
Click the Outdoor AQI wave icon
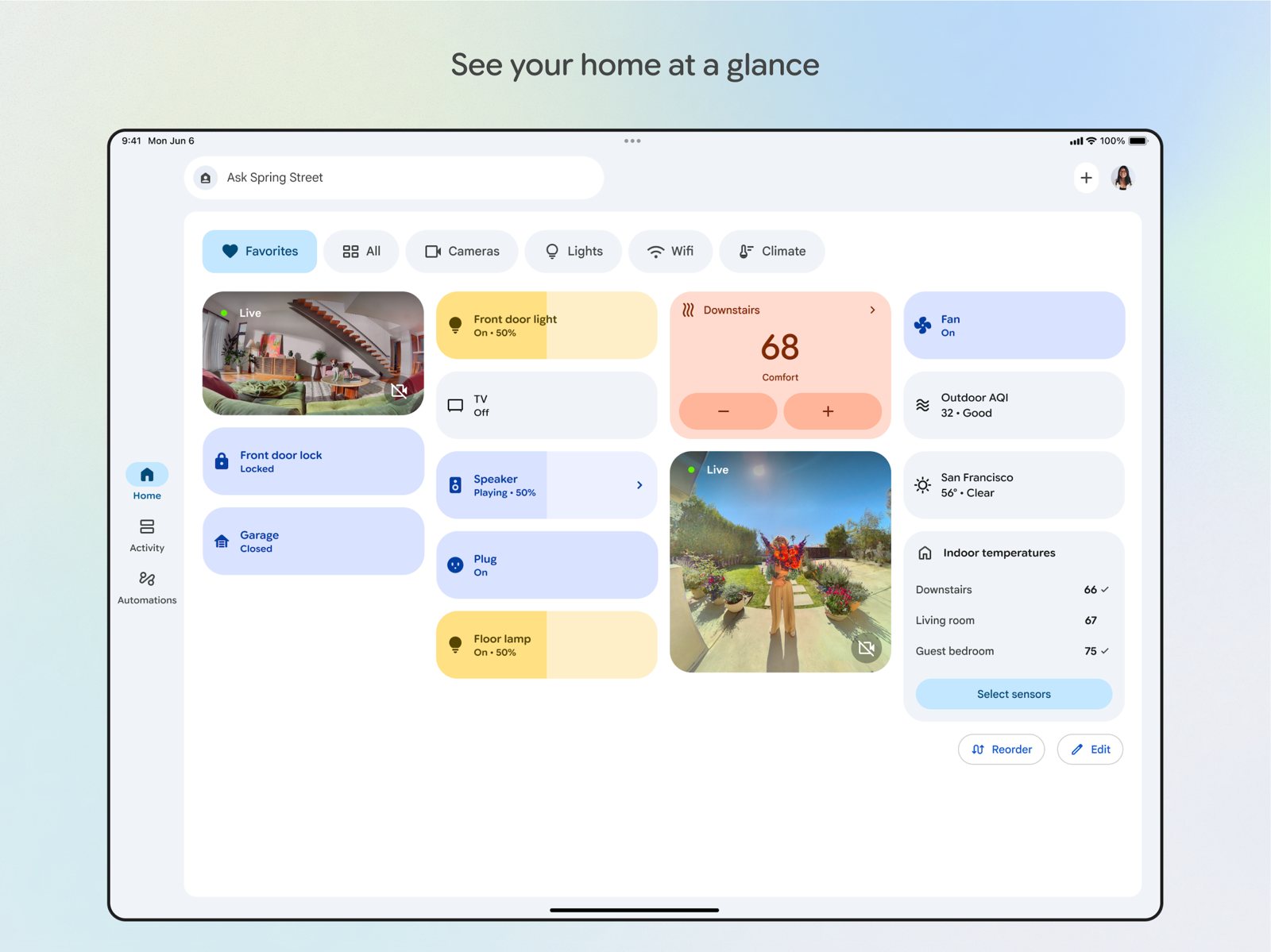922,405
